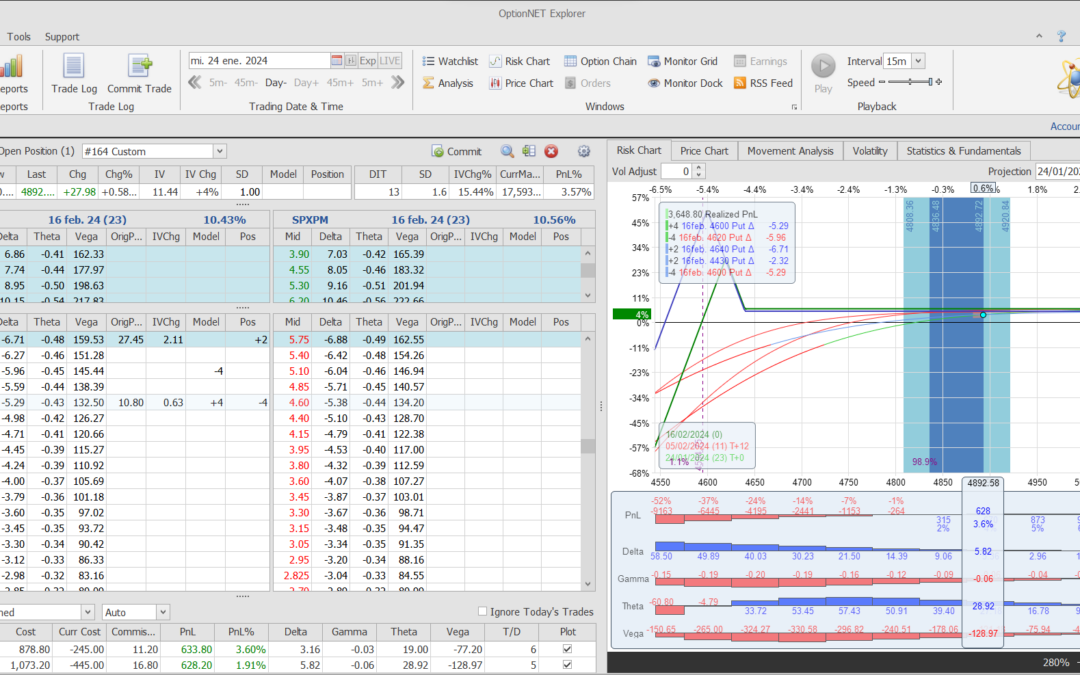Open the RSS Feed window
The height and width of the screenshot is (675, 1080).
pyautogui.click(x=763, y=83)
